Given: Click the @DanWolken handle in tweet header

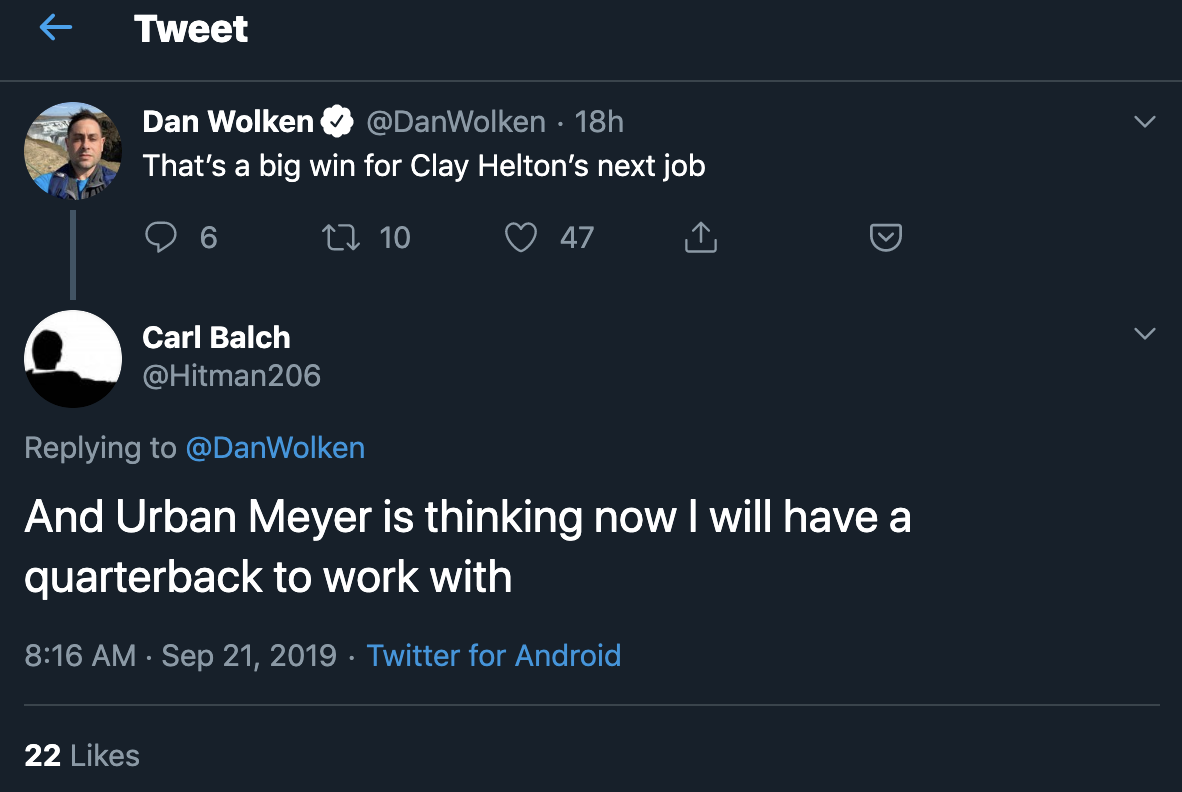Looking at the screenshot, I should click(456, 121).
